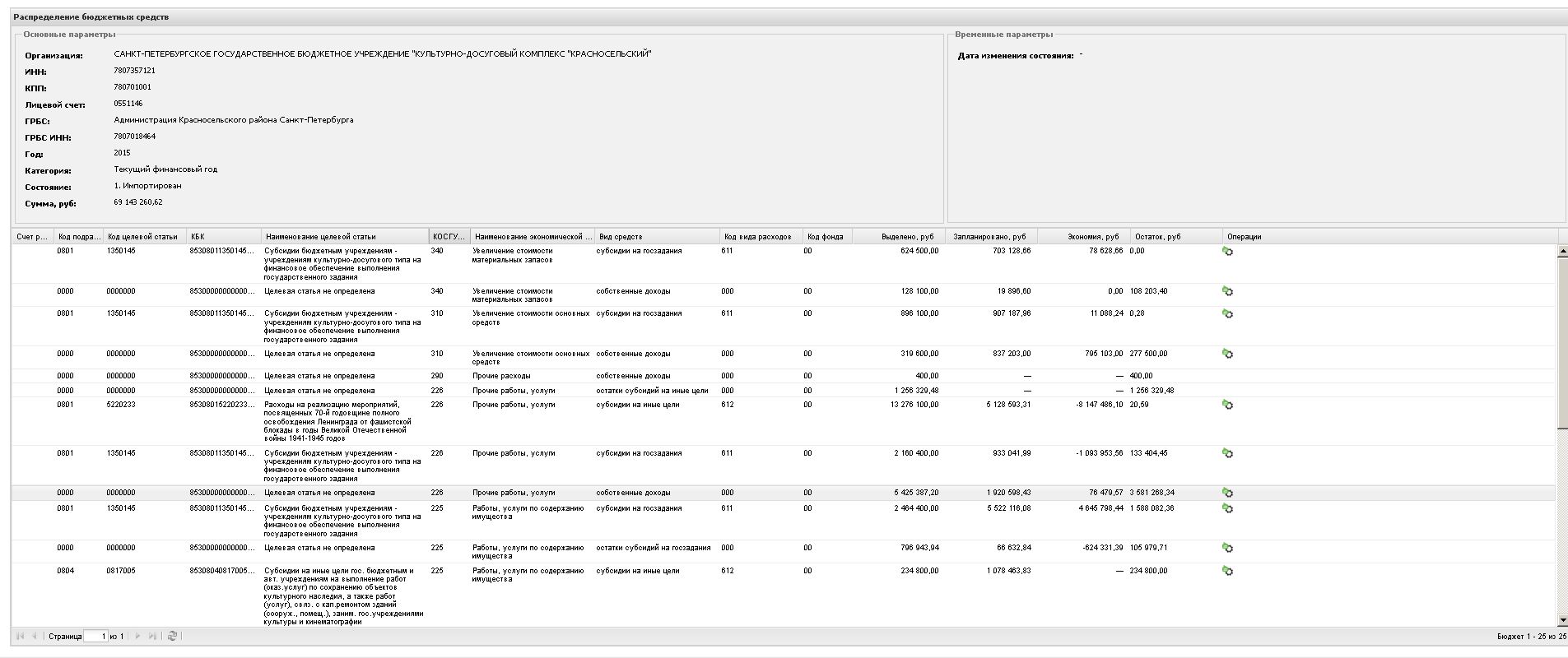Click the KPP value 780701001
Viewport: 1568px width, 658px height.
(x=133, y=87)
